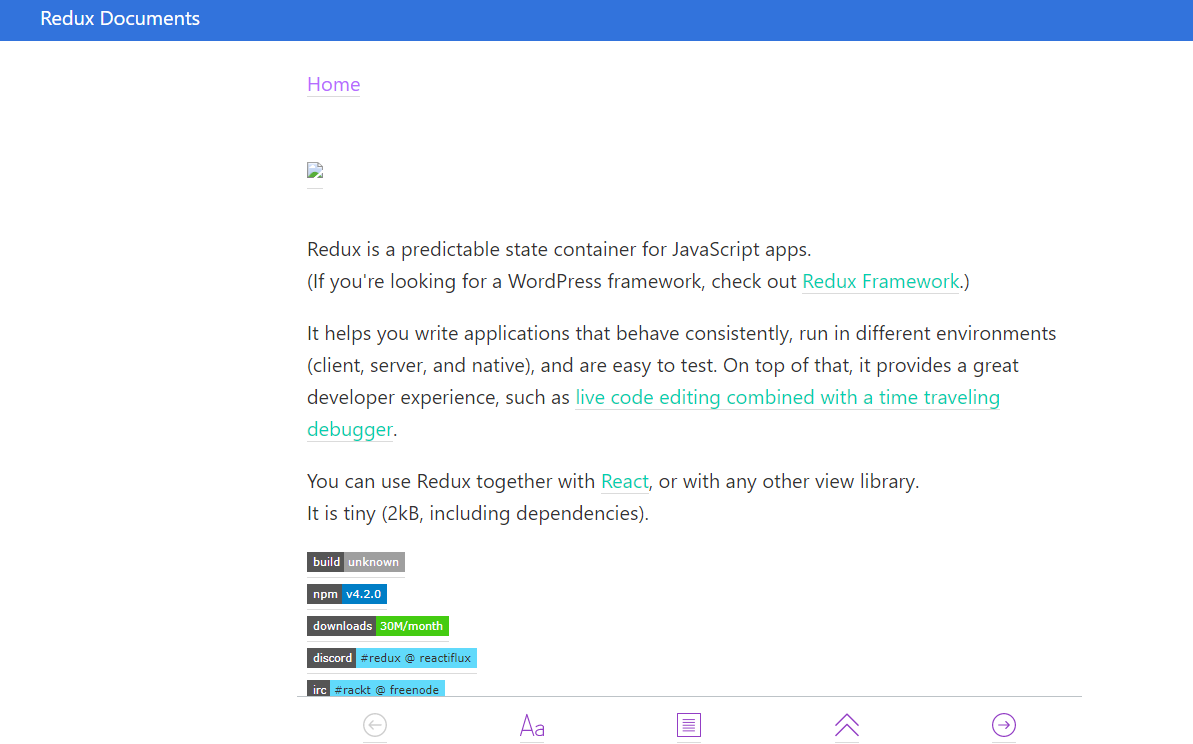Click the Redux predictable state container text

click(x=559, y=250)
